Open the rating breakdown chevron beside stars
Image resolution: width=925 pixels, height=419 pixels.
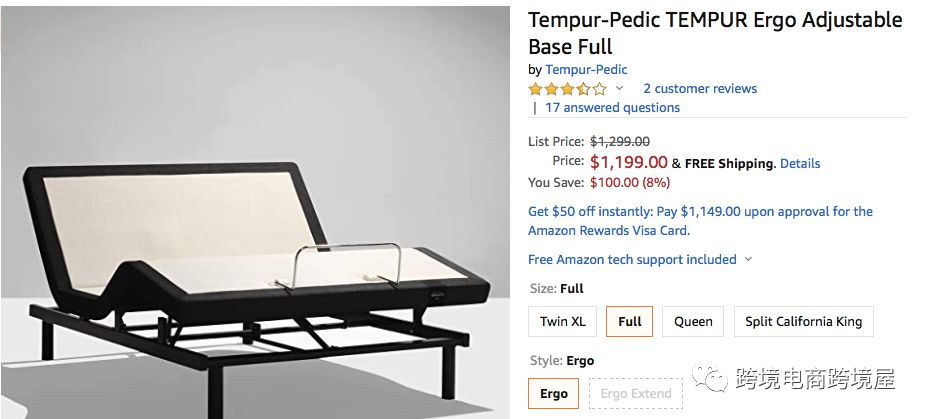tap(619, 89)
